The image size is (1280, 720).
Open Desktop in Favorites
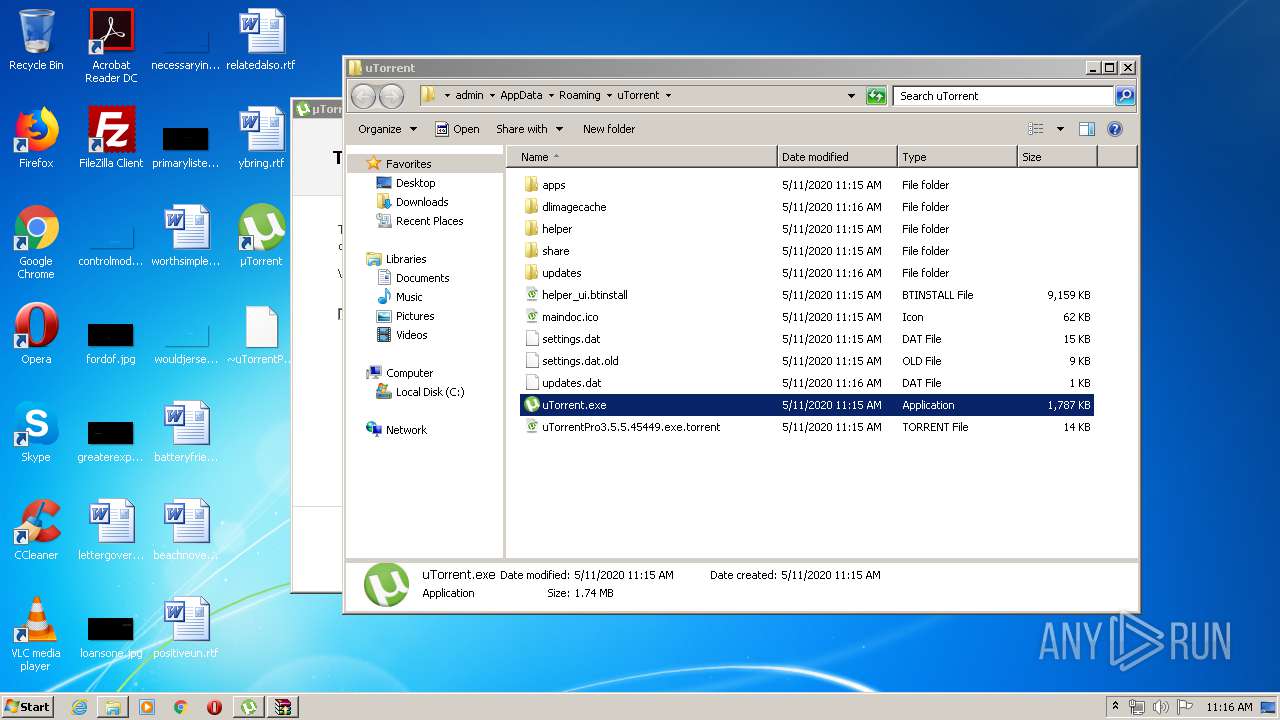[415, 183]
